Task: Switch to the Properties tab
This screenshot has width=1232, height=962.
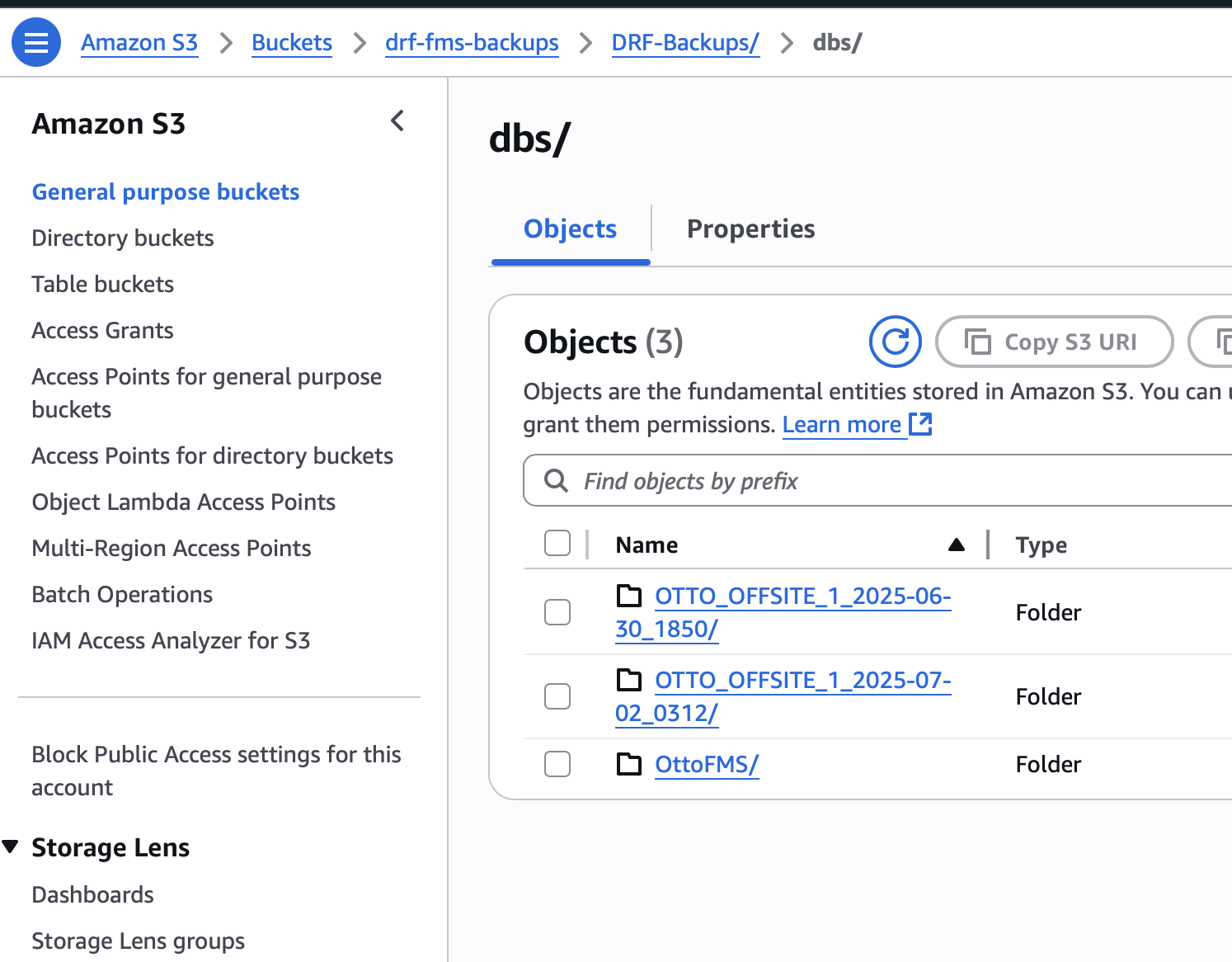Action: (x=750, y=229)
